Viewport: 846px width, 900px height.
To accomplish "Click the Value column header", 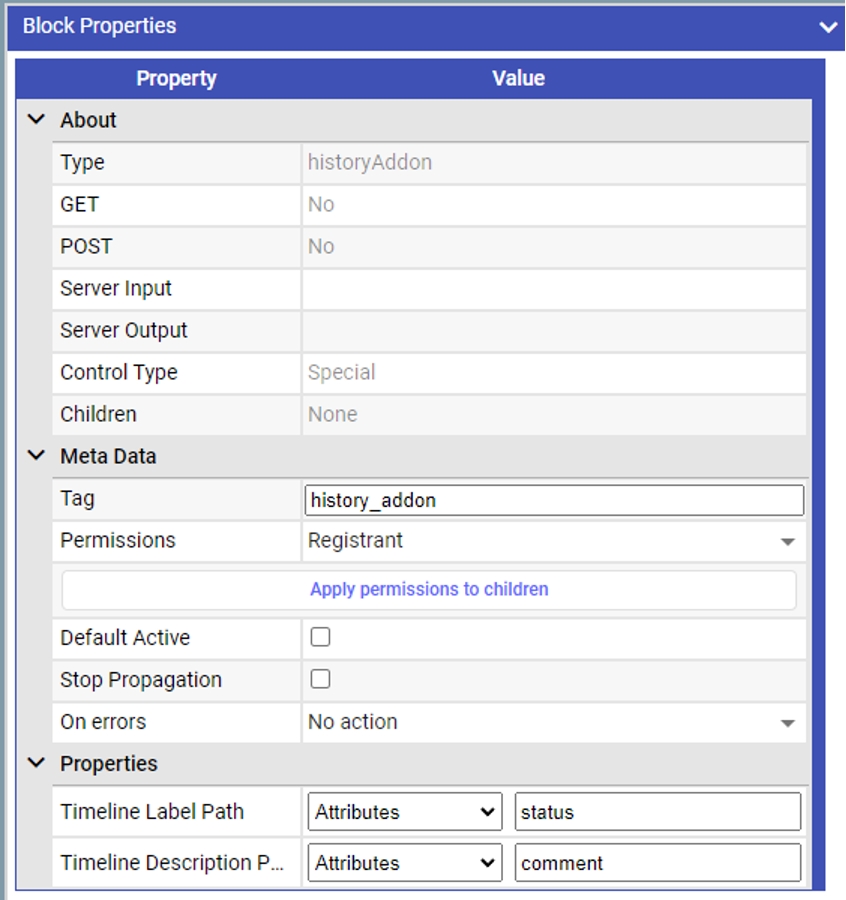I will 518,78.
